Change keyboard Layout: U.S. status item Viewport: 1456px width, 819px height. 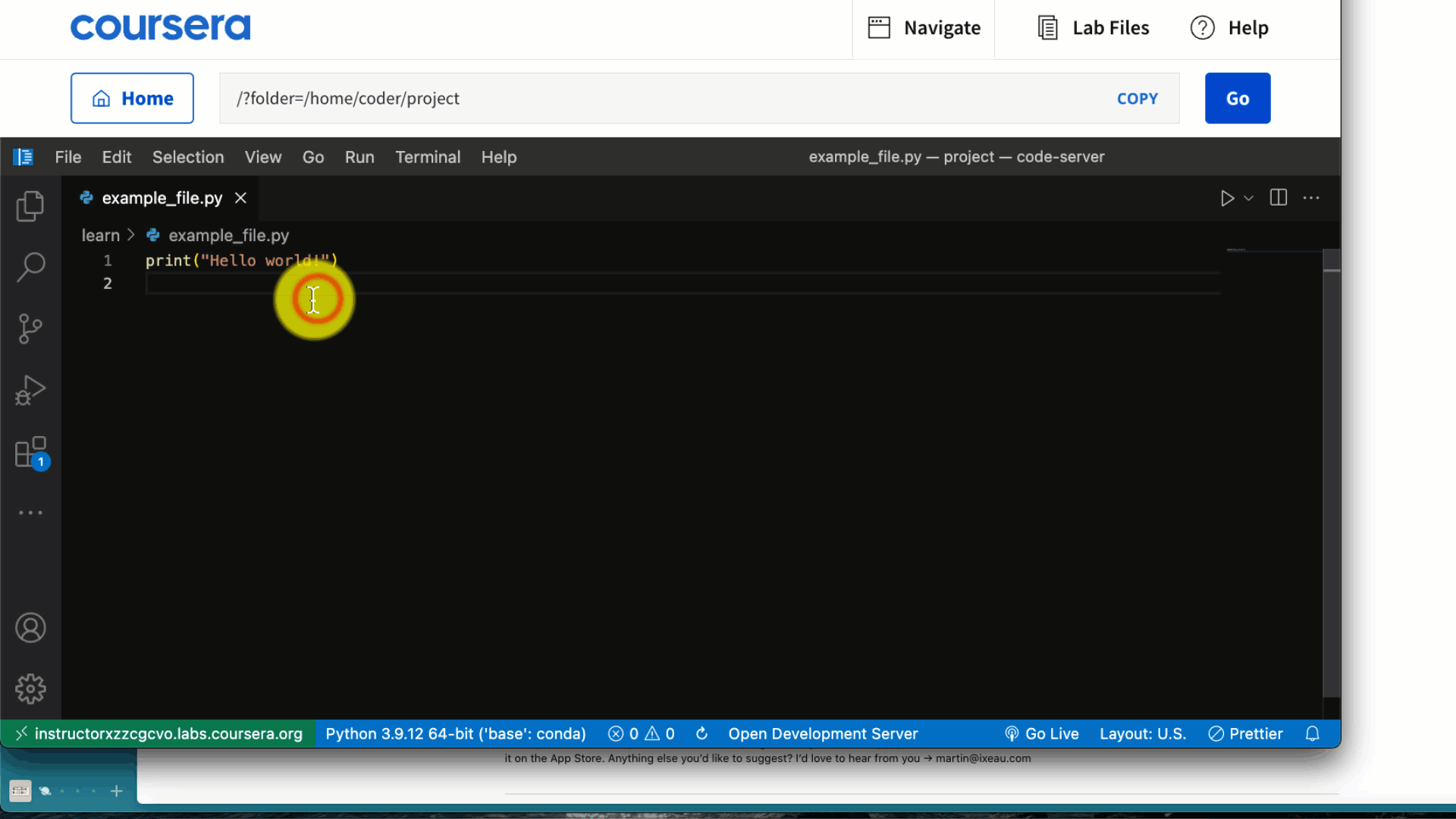[1143, 733]
